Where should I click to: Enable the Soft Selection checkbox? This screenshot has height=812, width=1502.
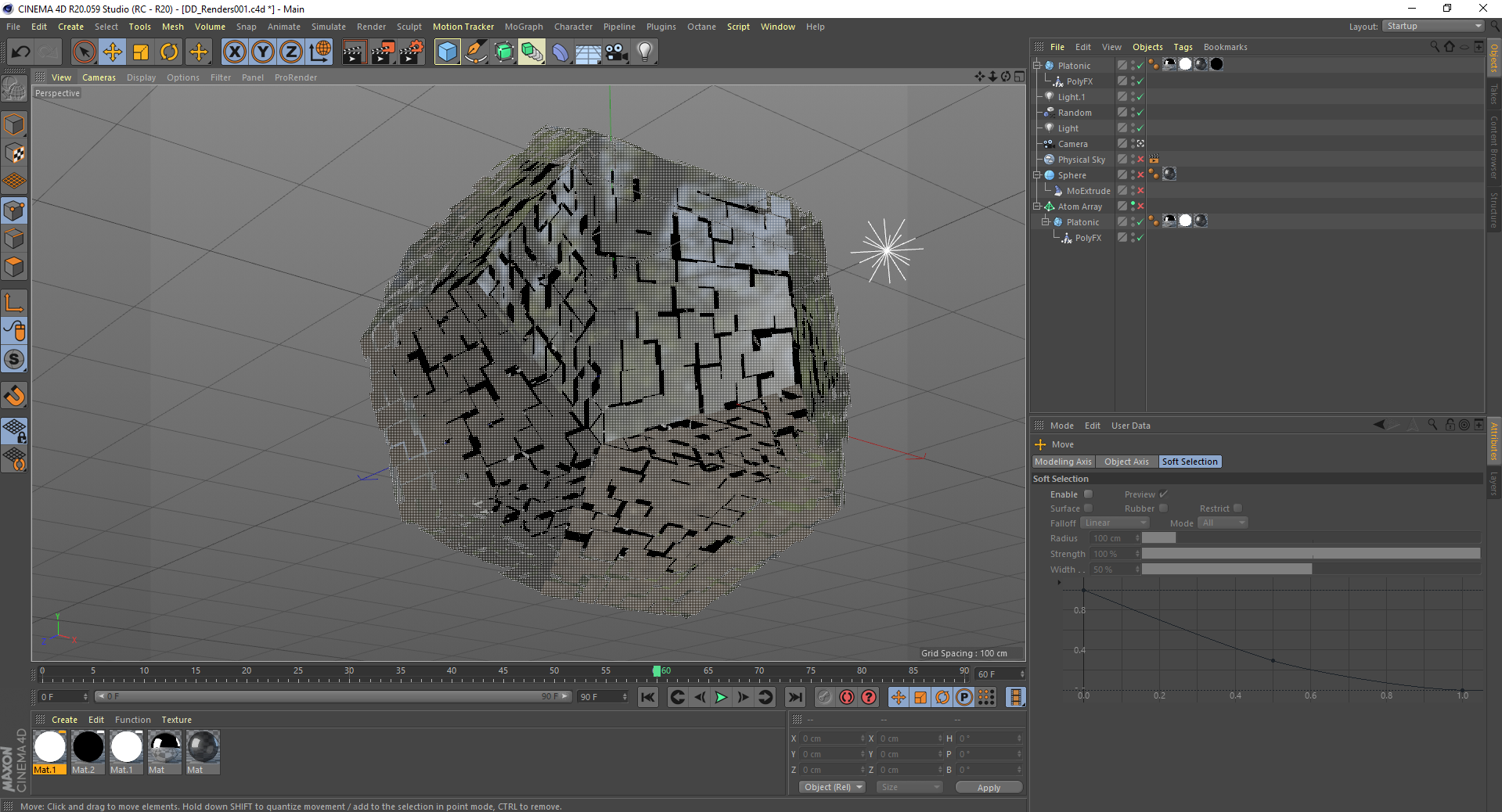click(x=1088, y=494)
